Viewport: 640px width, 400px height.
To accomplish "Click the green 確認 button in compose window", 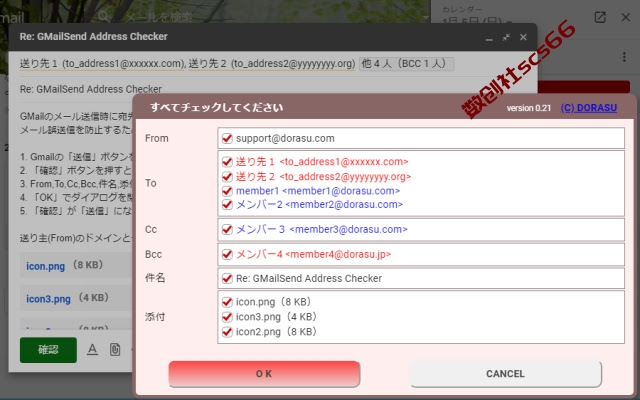I will 48,350.
